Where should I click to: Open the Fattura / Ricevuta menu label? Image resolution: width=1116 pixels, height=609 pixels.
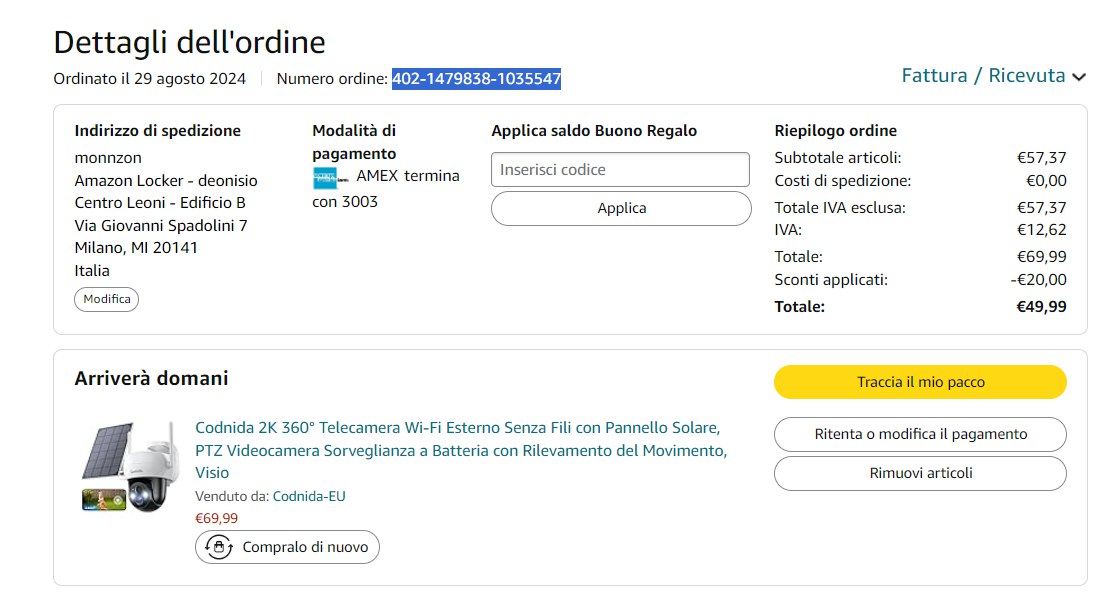click(983, 76)
